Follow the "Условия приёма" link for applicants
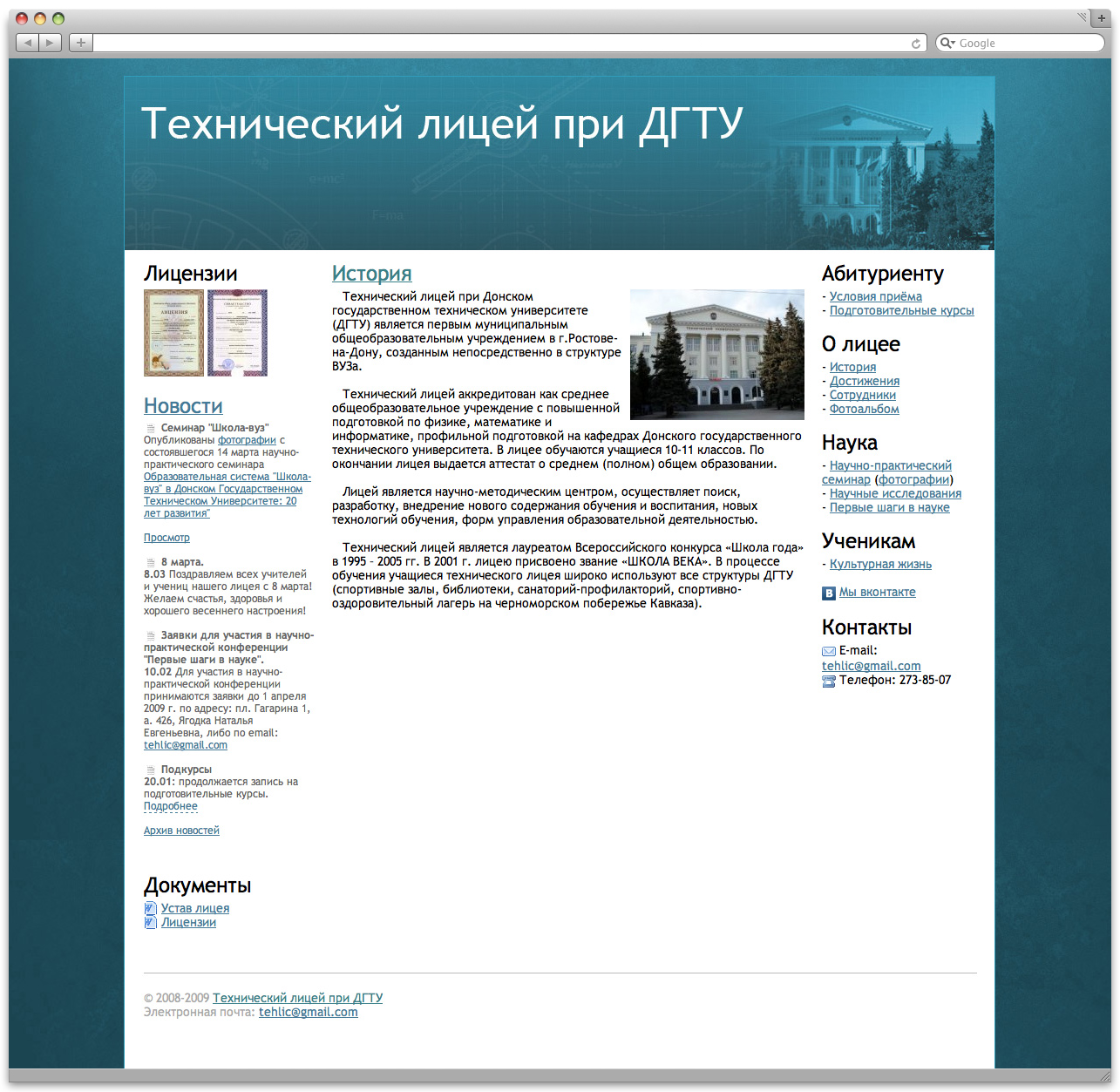The height and width of the screenshot is (1092, 1120). pyautogui.click(x=875, y=296)
